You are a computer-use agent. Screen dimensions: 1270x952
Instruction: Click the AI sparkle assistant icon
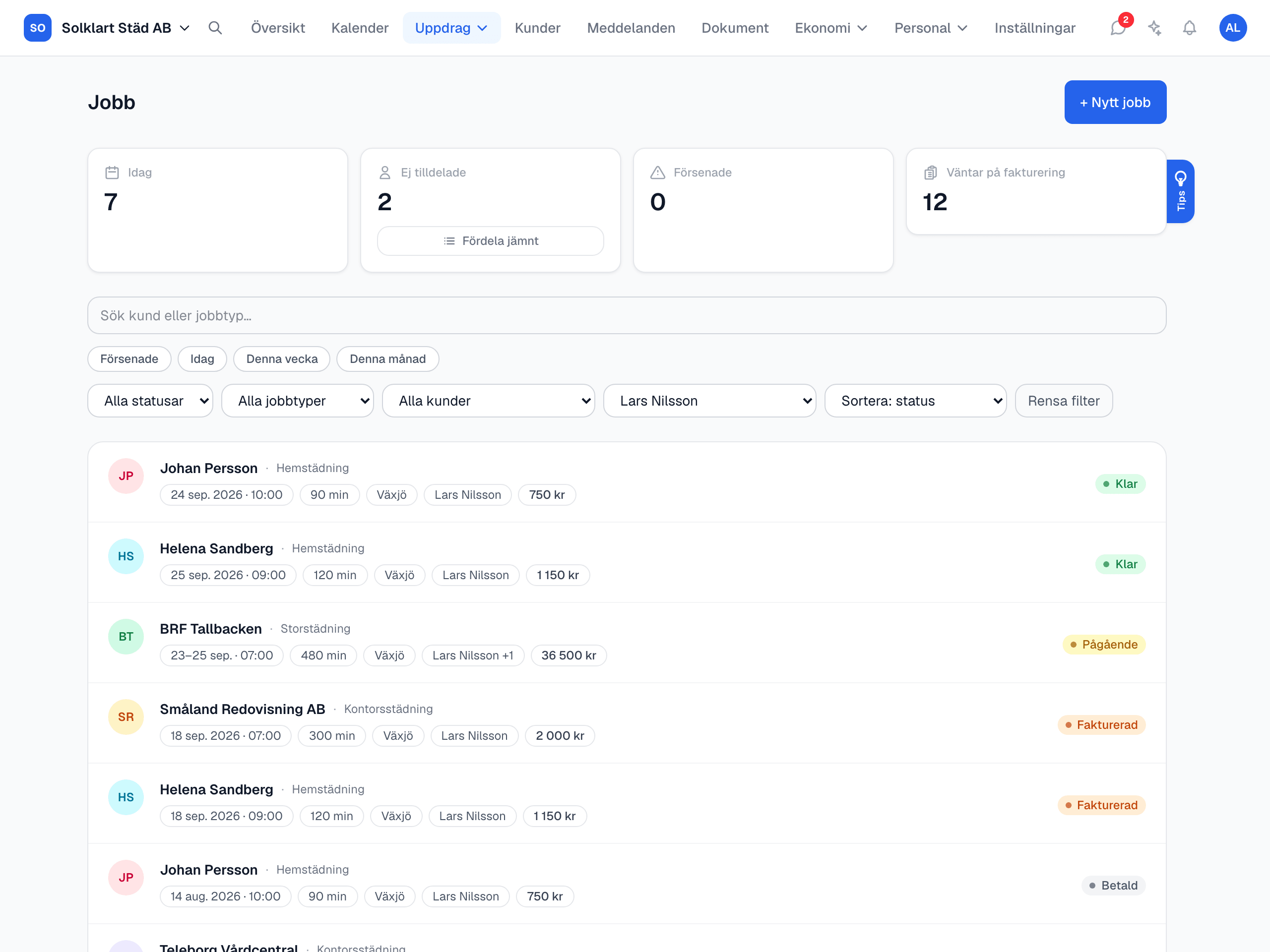[x=1154, y=28]
